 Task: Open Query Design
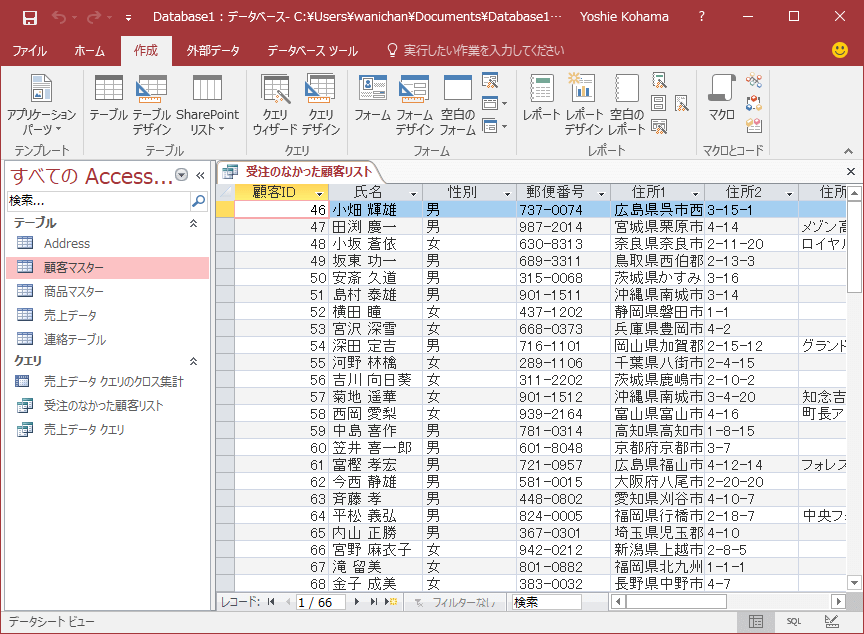(321, 105)
